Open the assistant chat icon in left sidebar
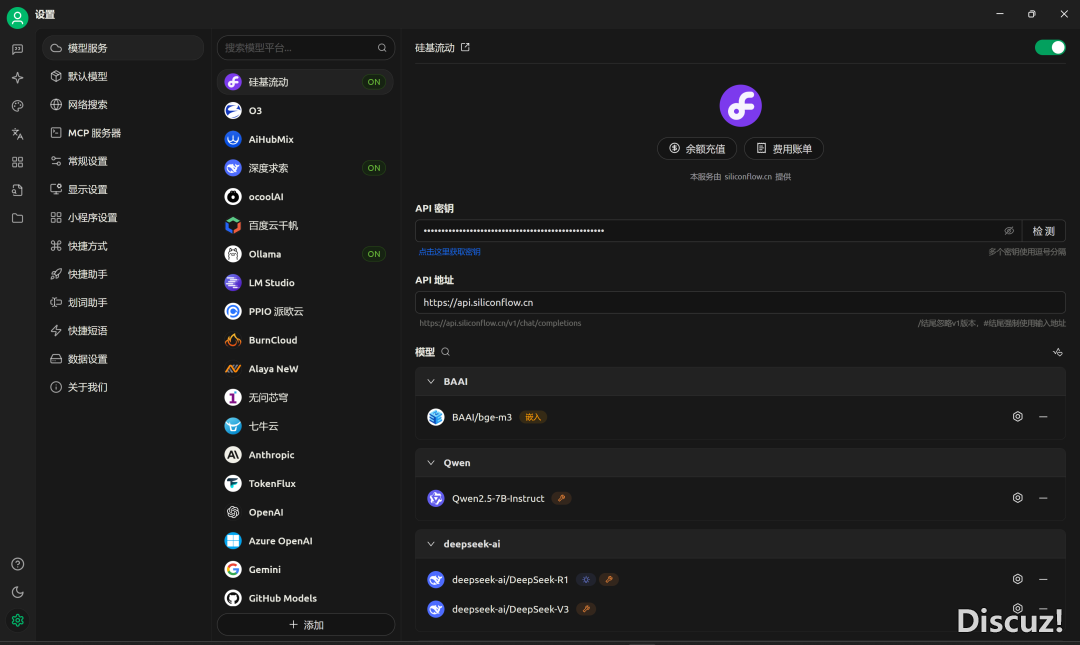1080x645 pixels. pos(17,49)
